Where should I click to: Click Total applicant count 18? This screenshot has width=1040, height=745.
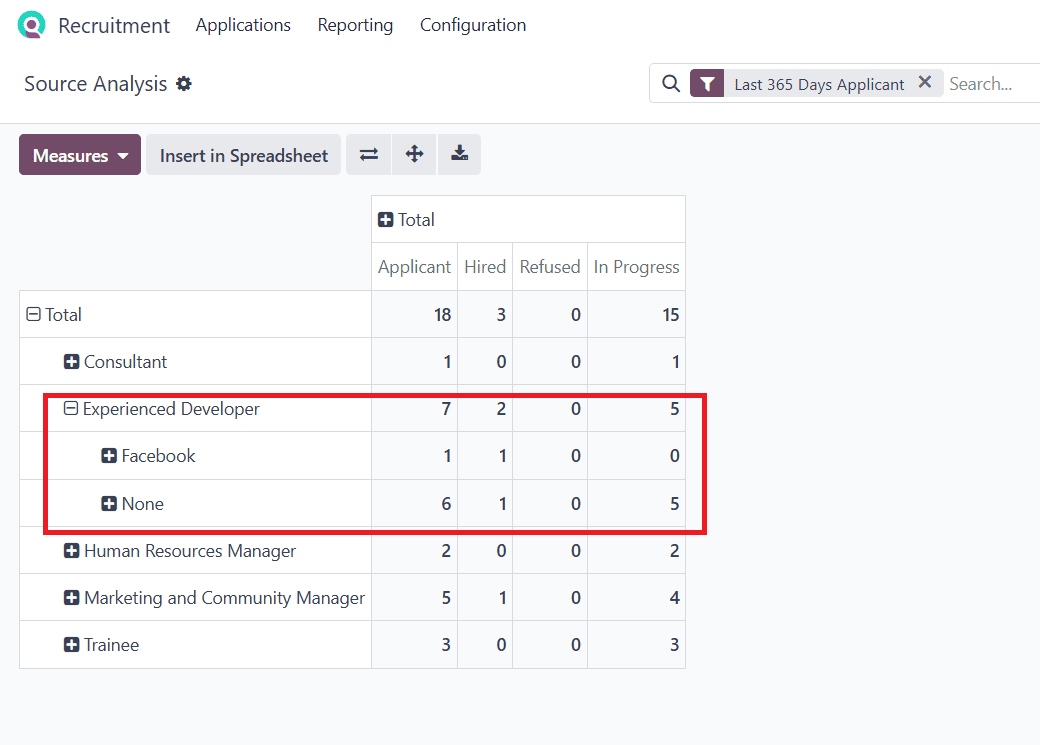pos(442,314)
